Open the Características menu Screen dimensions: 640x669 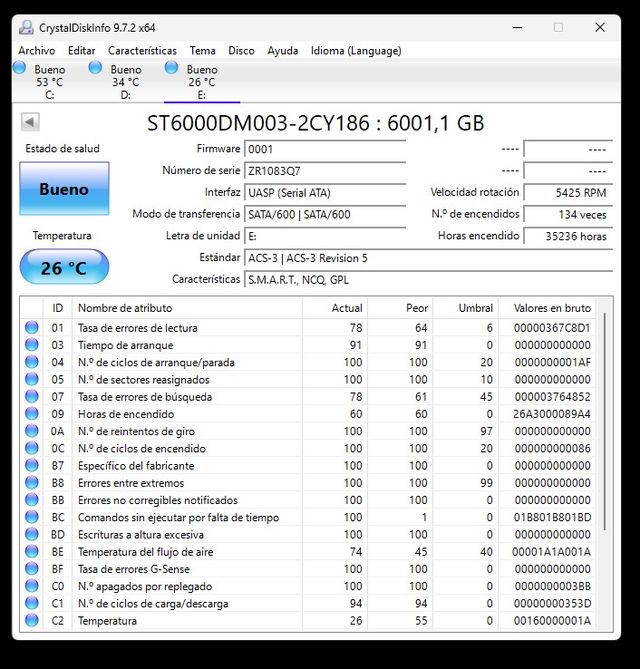142,51
